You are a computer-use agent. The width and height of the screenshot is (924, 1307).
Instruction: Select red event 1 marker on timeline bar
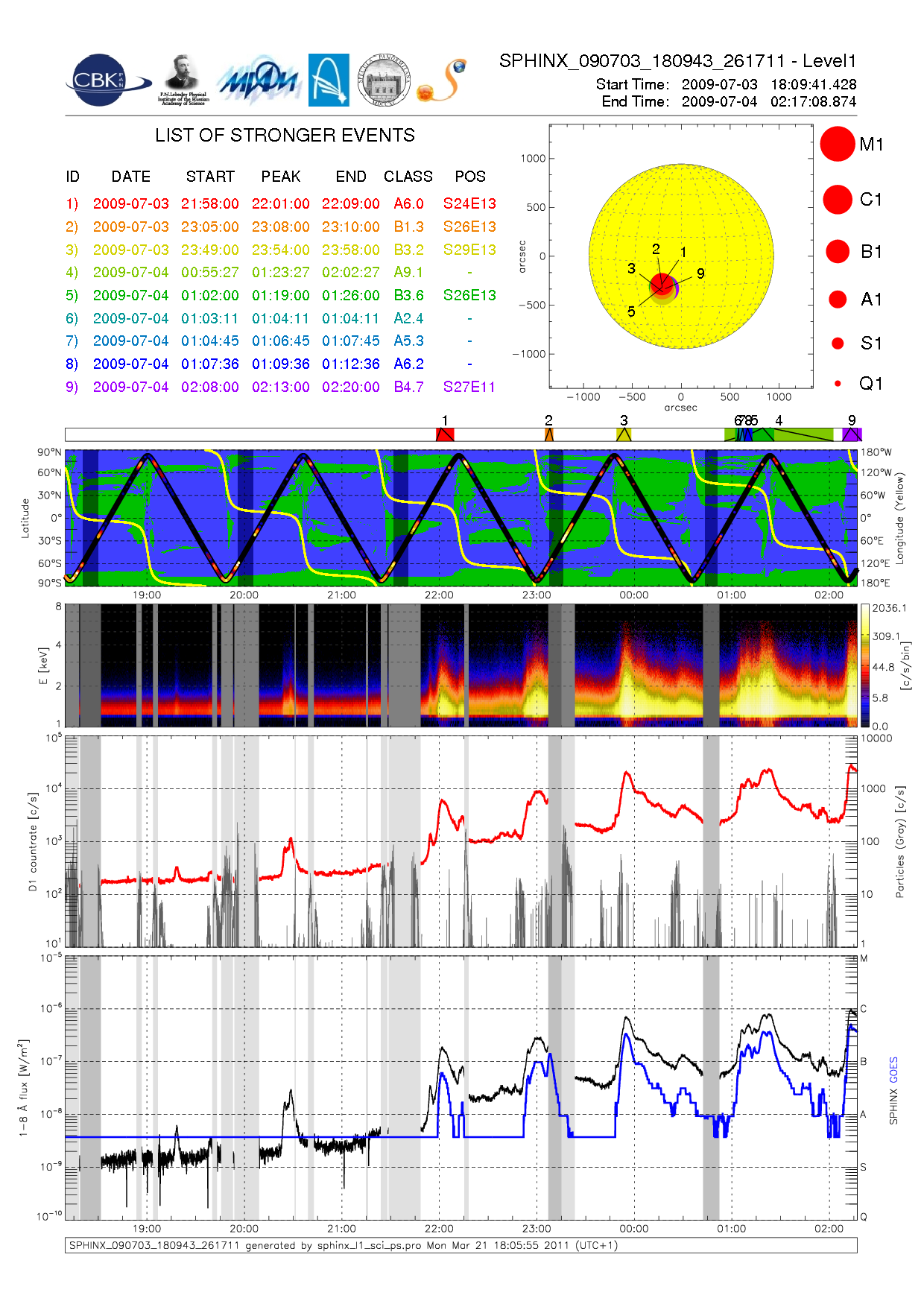pos(445,434)
